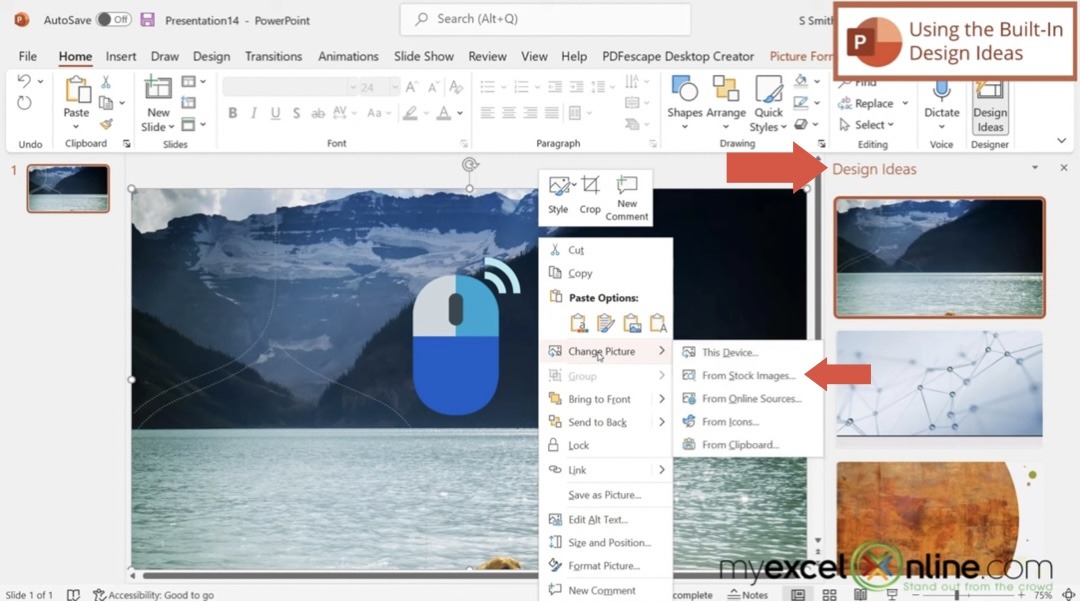Click the Paste as Picture option icon

coord(632,322)
